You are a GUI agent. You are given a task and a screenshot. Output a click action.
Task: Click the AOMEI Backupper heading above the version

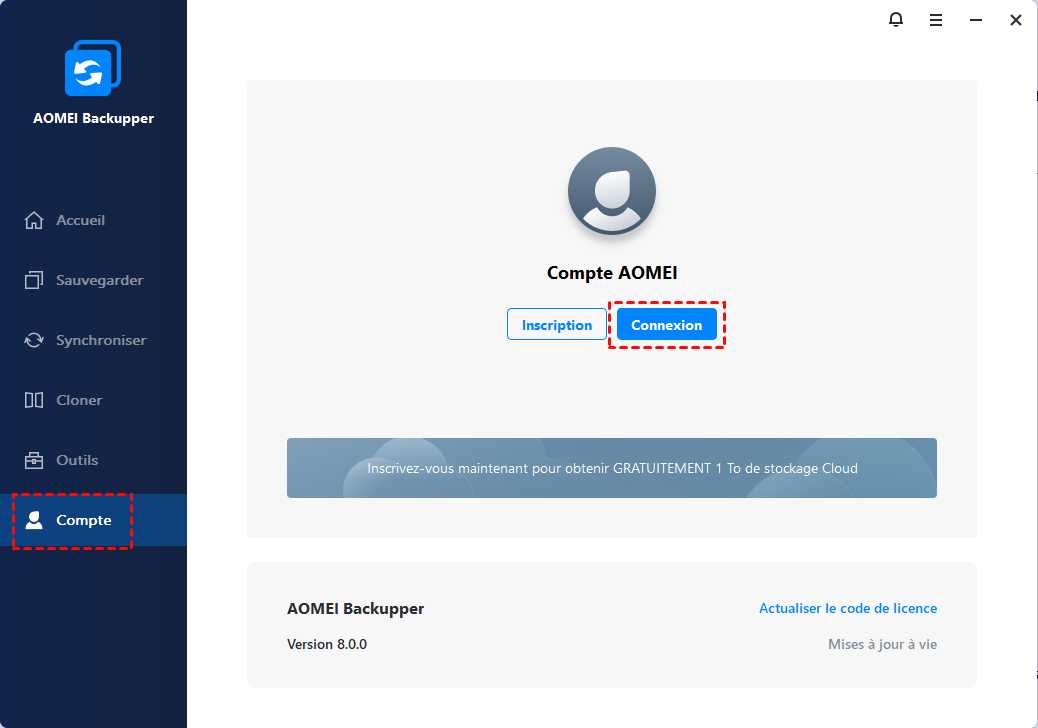355,609
